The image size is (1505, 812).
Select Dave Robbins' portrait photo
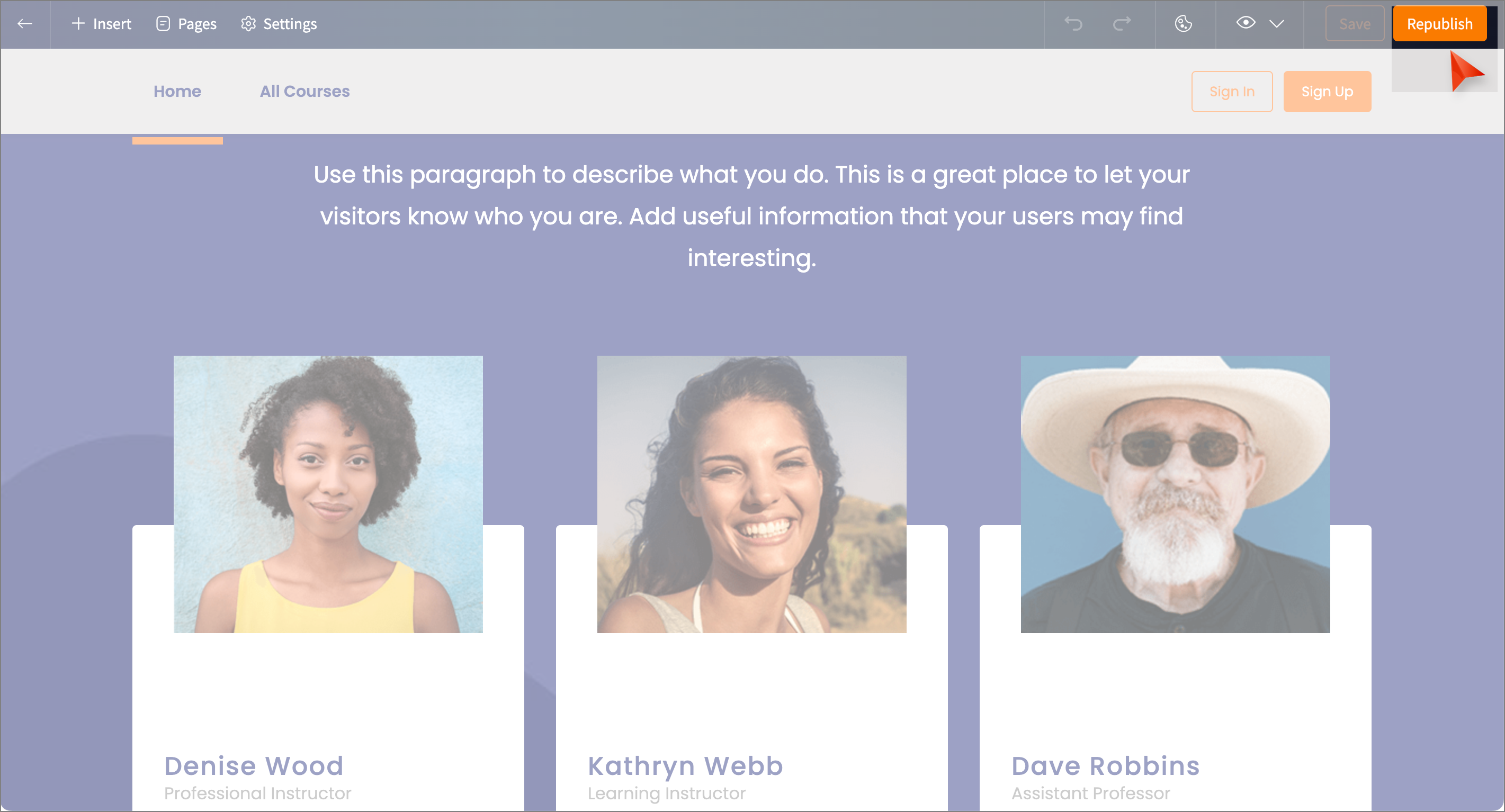pos(1175,494)
